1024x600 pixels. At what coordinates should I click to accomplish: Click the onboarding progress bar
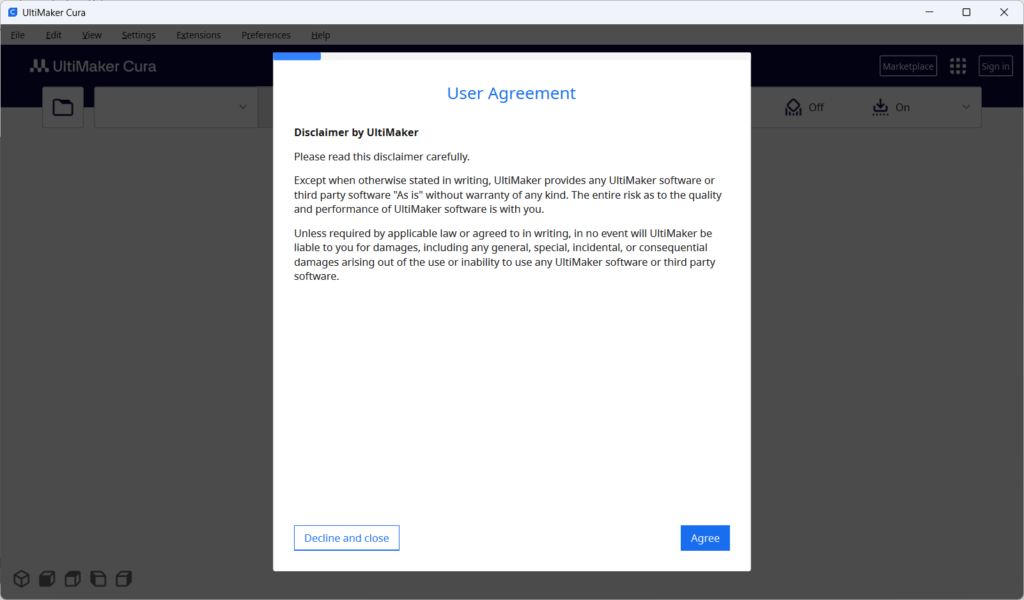[x=512, y=56]
